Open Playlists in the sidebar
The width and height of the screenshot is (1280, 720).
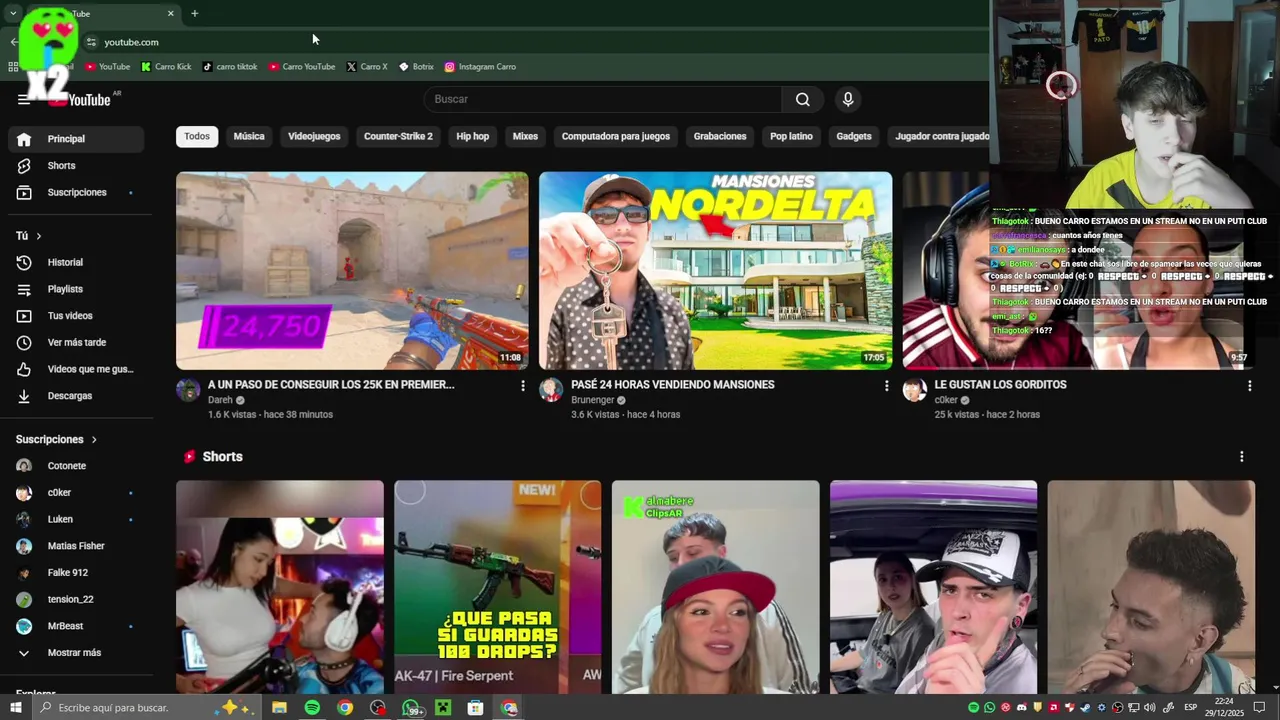[x=76, y=289]
